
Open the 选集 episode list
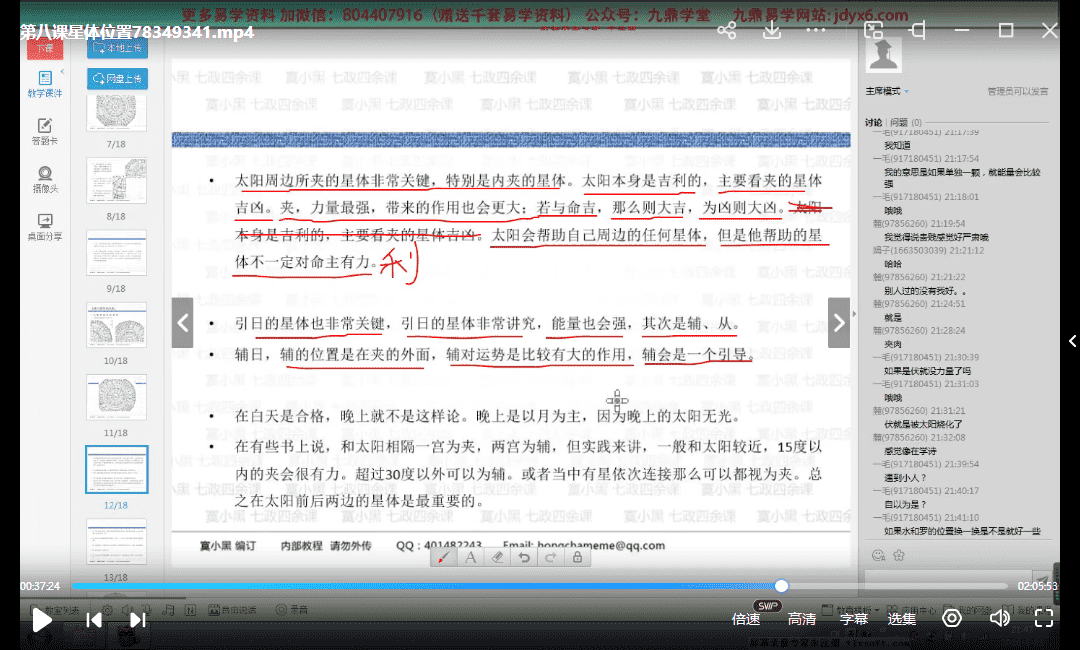pyautogui.click(x=902, y=619)
